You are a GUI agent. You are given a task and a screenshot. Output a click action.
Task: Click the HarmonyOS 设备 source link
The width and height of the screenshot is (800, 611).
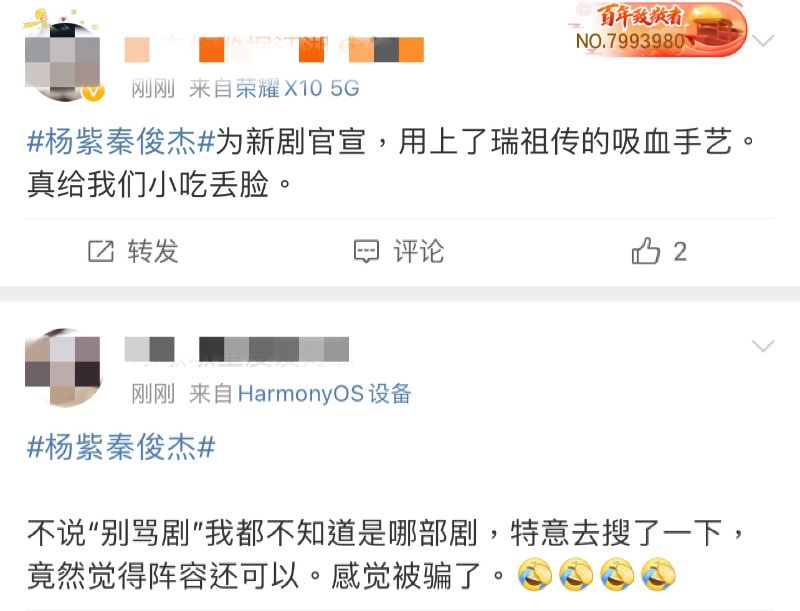click(324, 394)
